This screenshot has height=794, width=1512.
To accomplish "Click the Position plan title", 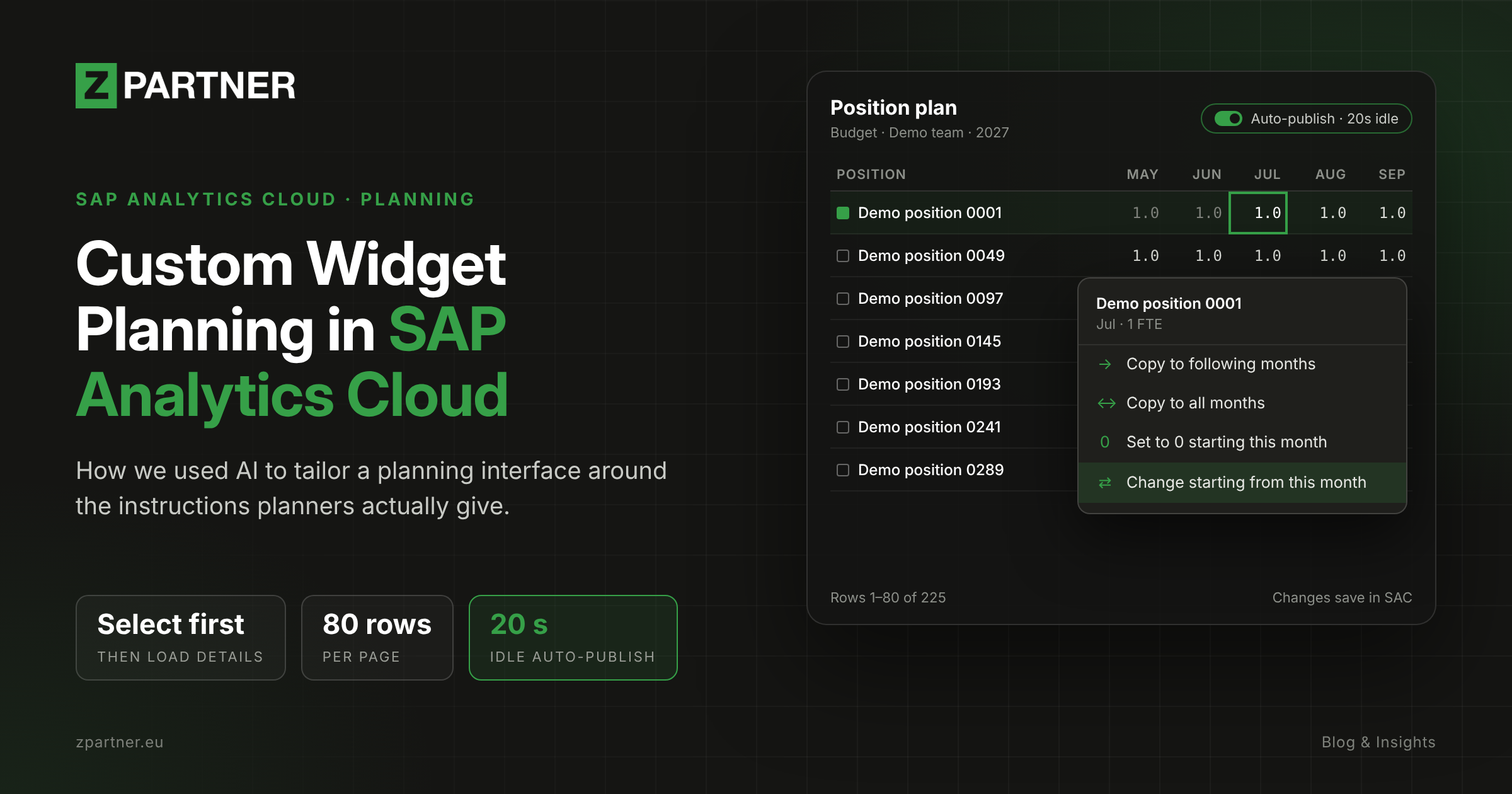I will click(893, 108).
